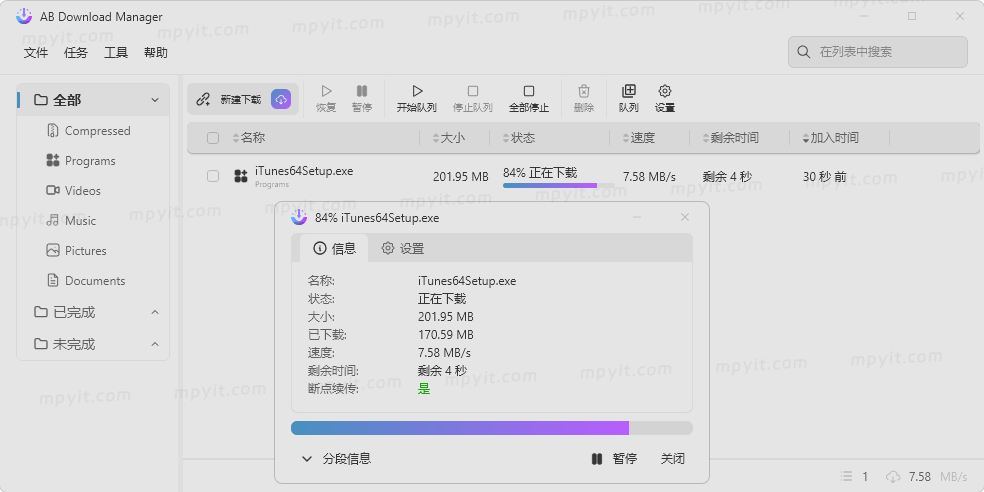Open the 工具 menu

(x=116, y=53)
